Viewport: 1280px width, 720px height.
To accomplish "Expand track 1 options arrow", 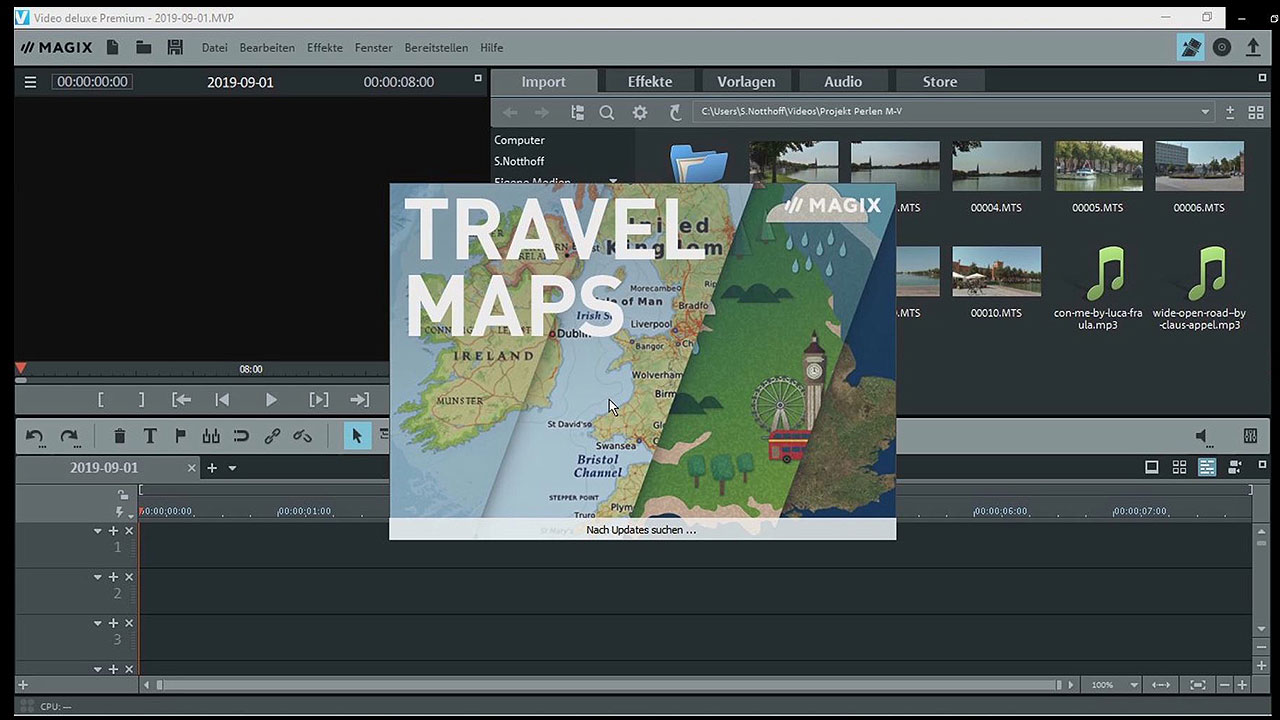I will (98, 531).
